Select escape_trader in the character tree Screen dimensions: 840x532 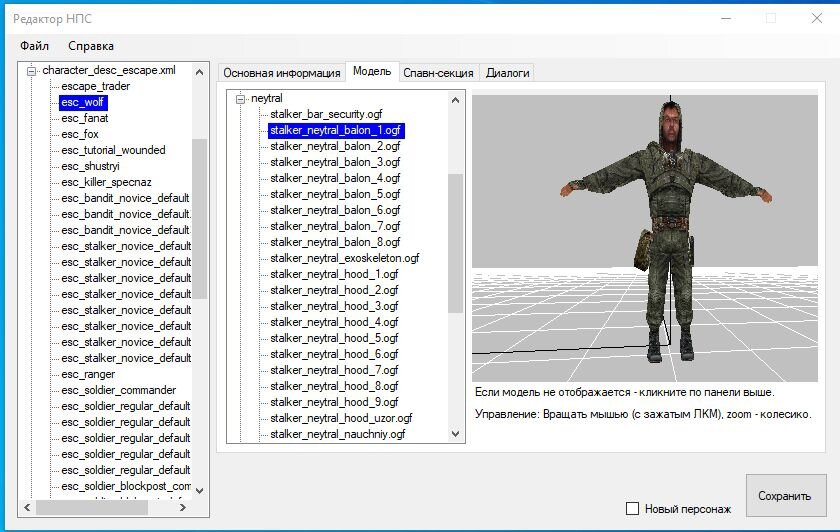click(x=95, y=86)
